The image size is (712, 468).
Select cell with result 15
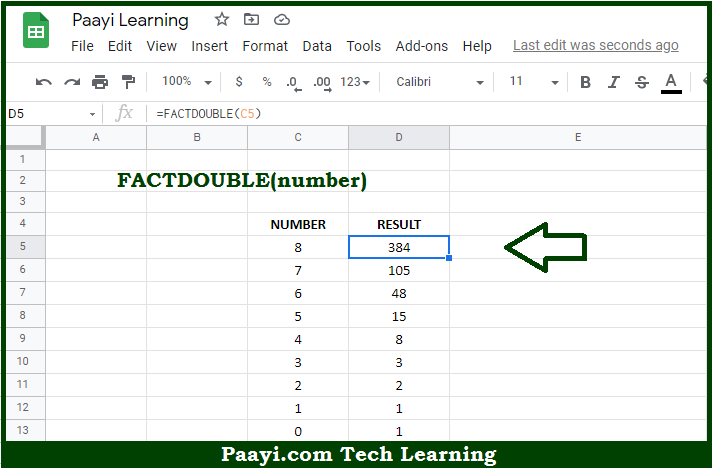pos(399,316)
